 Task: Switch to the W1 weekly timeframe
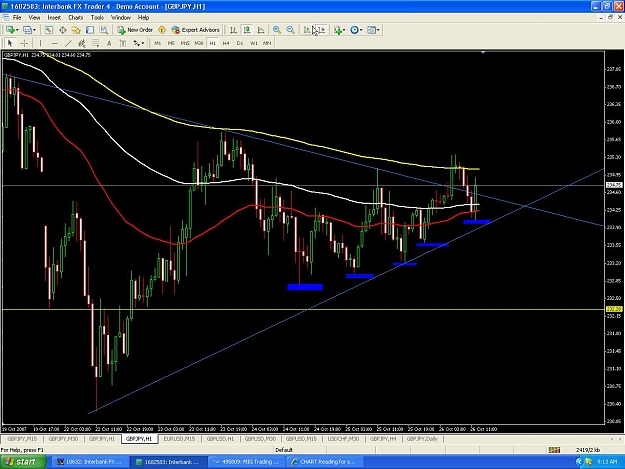tap(254, 43)
